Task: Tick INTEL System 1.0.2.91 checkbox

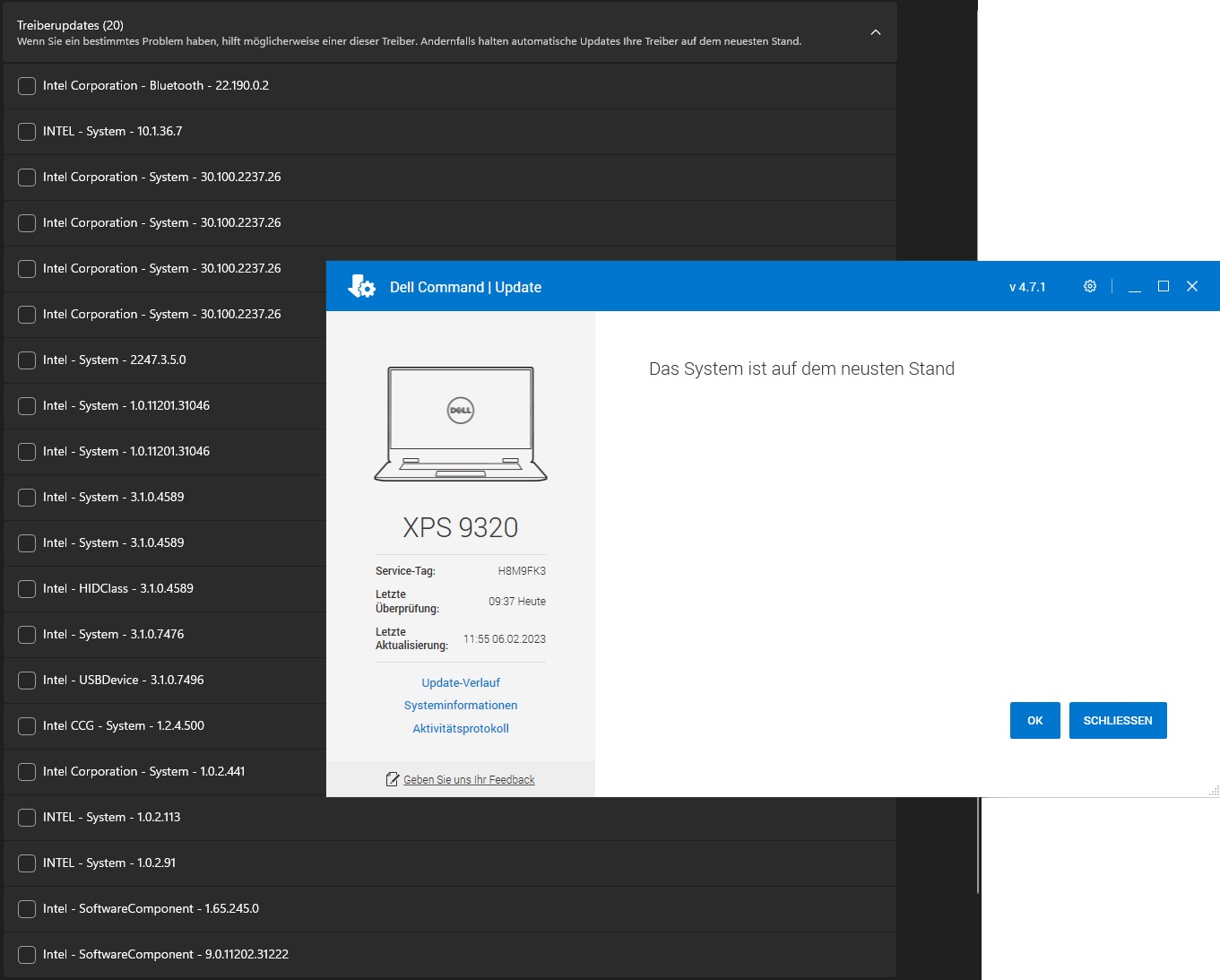Action: (x=27, y=863)
